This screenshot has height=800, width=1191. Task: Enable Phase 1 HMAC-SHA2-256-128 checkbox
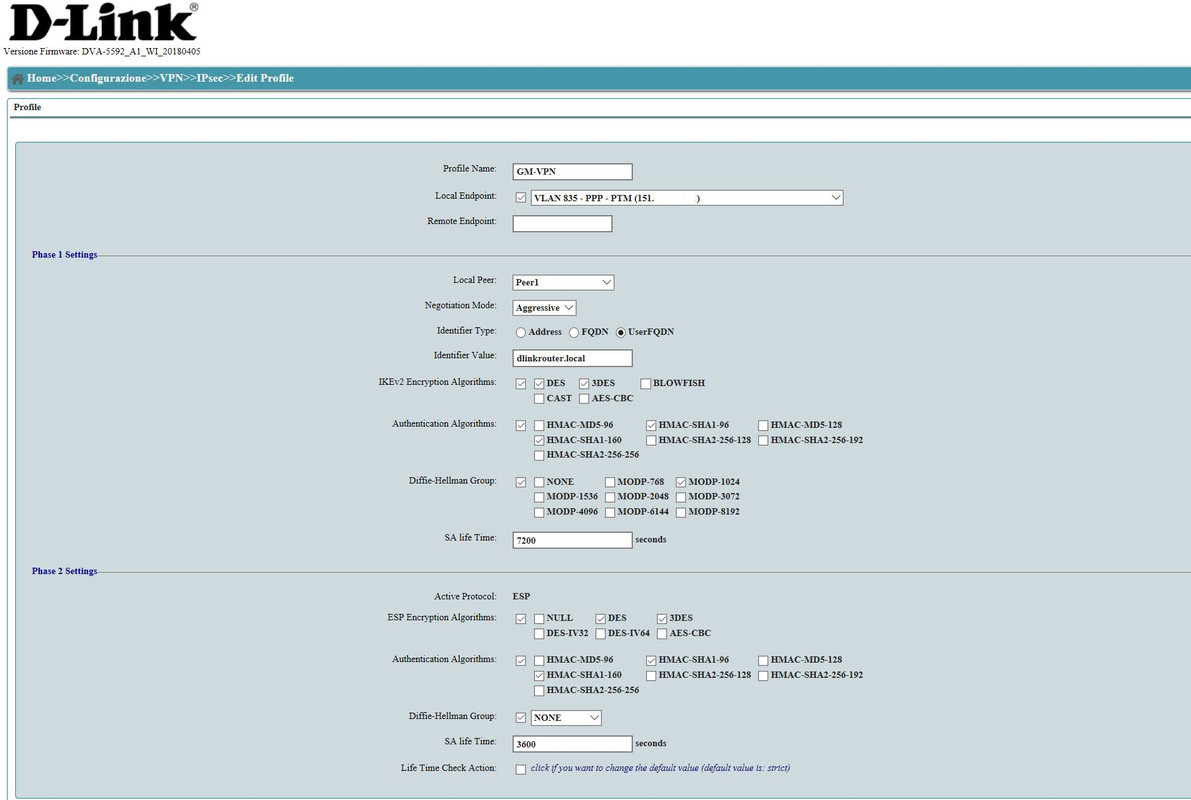(651, 441)
